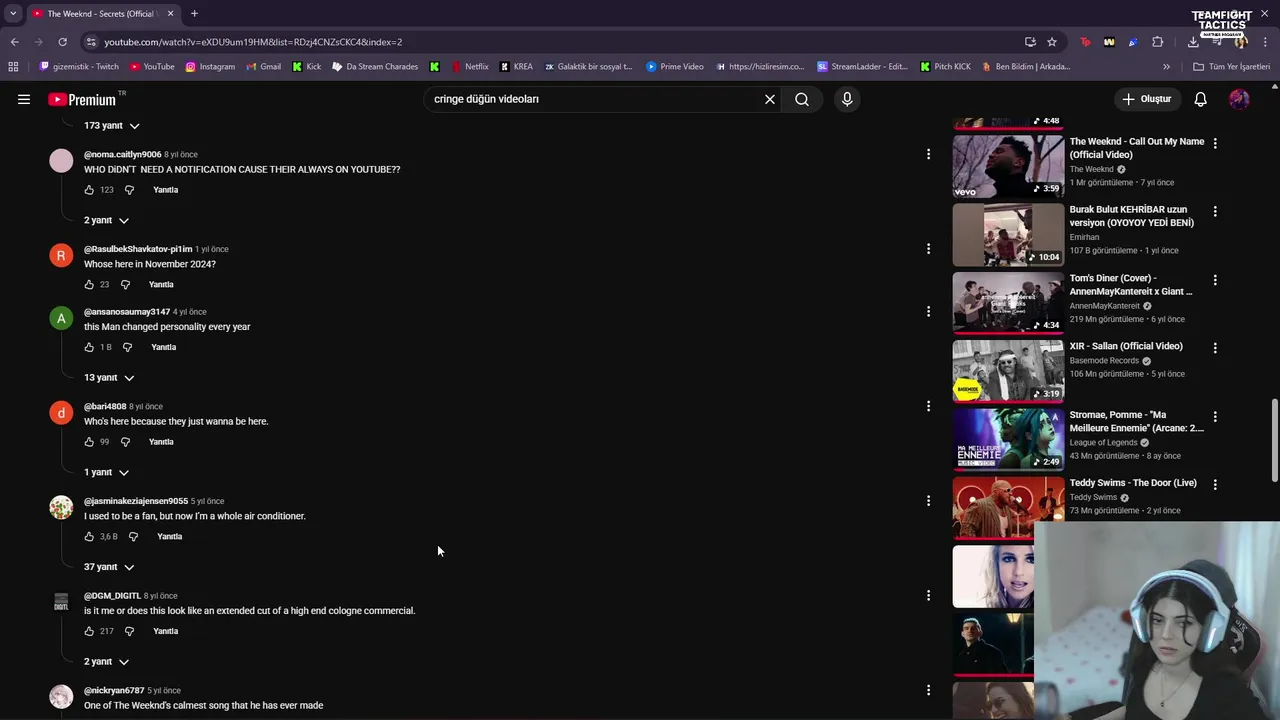Go to YouTube Premium home logo
1280x720 pixels.
pos(82,99)
